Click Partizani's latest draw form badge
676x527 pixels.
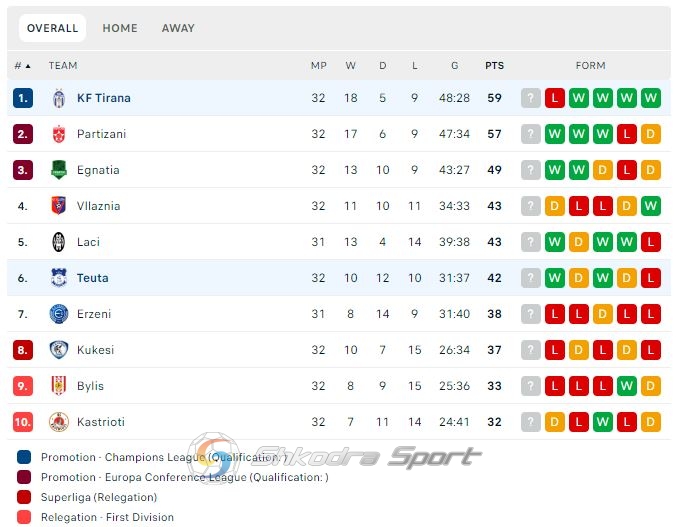[x=651, y=134]
